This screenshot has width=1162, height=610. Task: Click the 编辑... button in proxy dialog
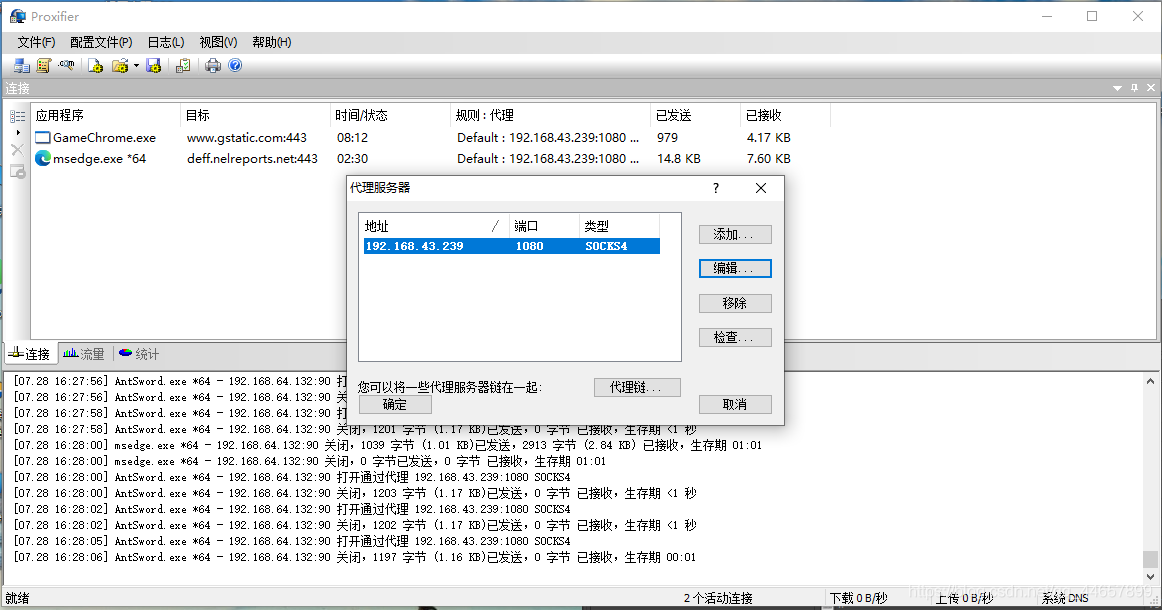point(735,268)
